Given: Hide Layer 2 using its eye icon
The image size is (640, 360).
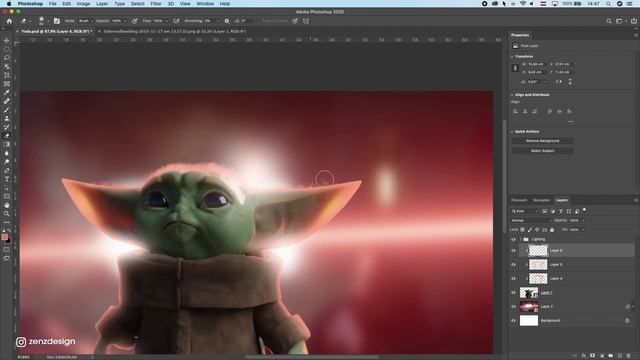Looking at the screenshot, I should 513,307.
